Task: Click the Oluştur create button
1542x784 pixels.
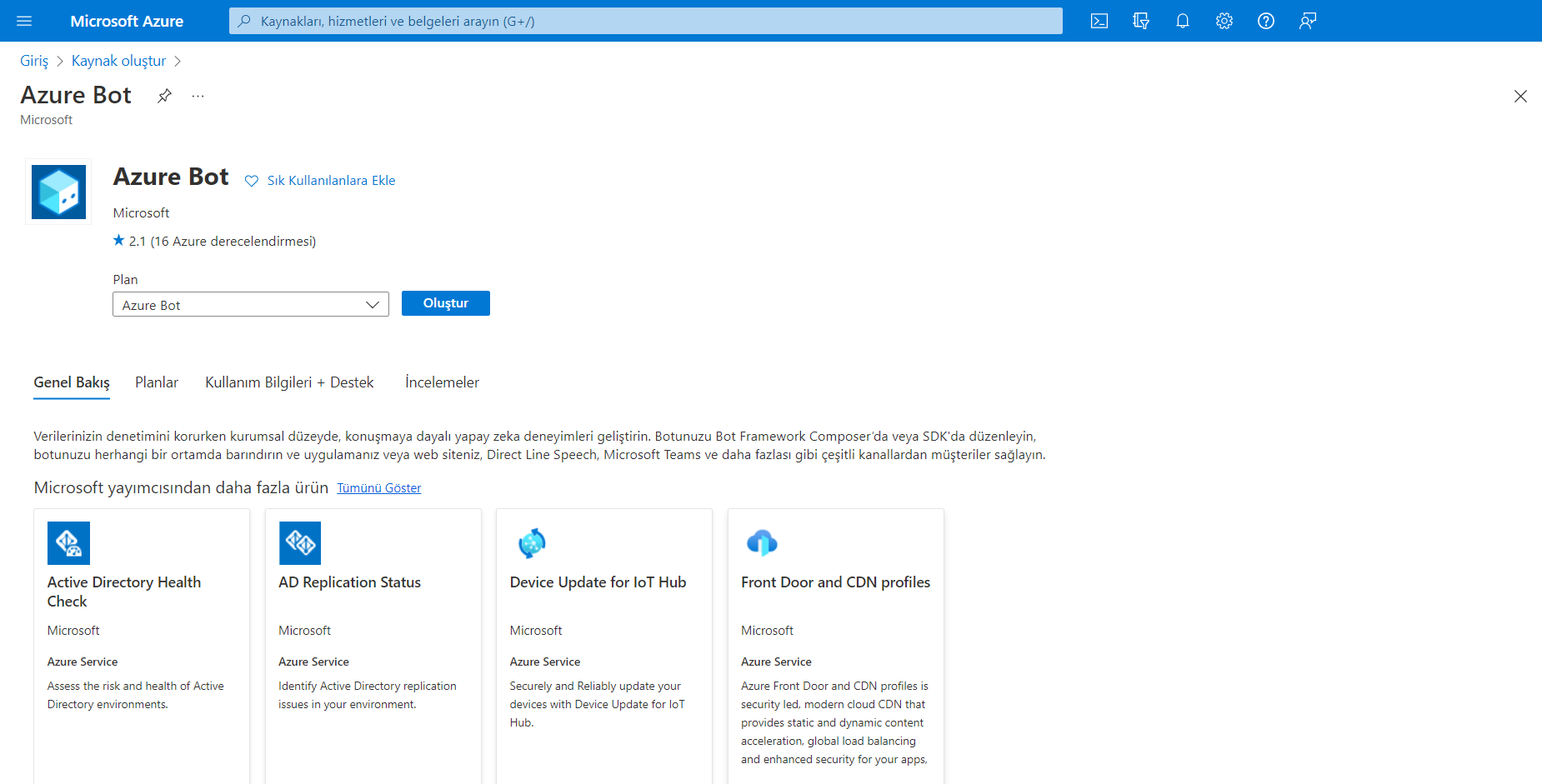Action: coord(446,303)
